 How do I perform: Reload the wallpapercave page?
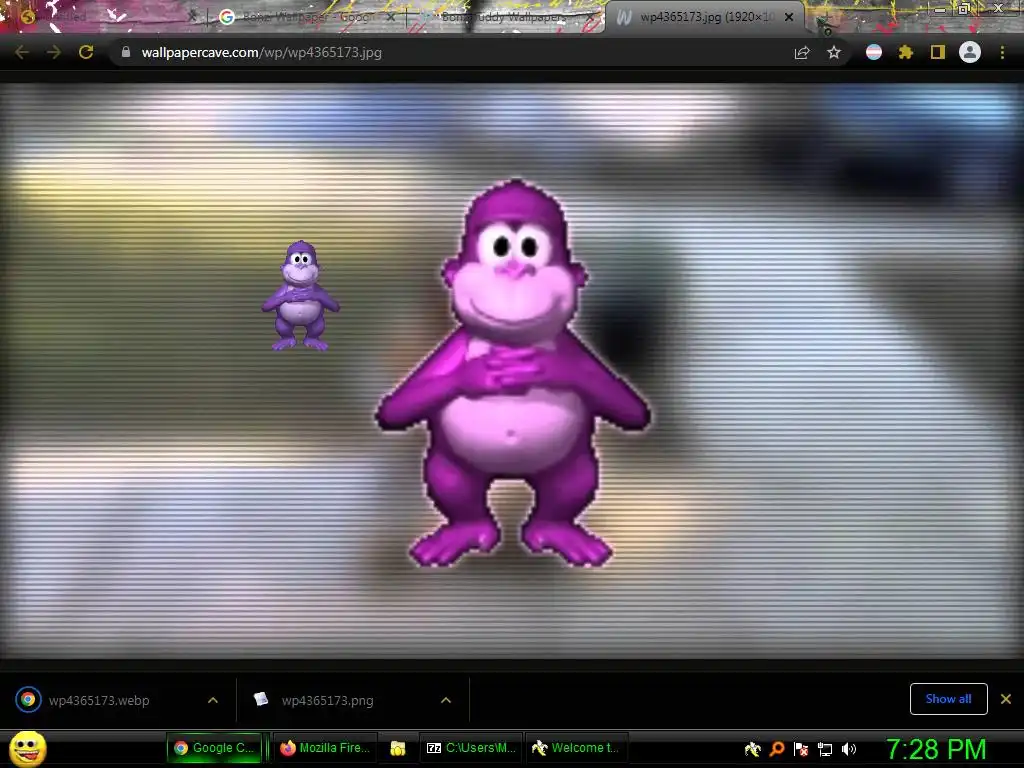(x=86, y=52)
